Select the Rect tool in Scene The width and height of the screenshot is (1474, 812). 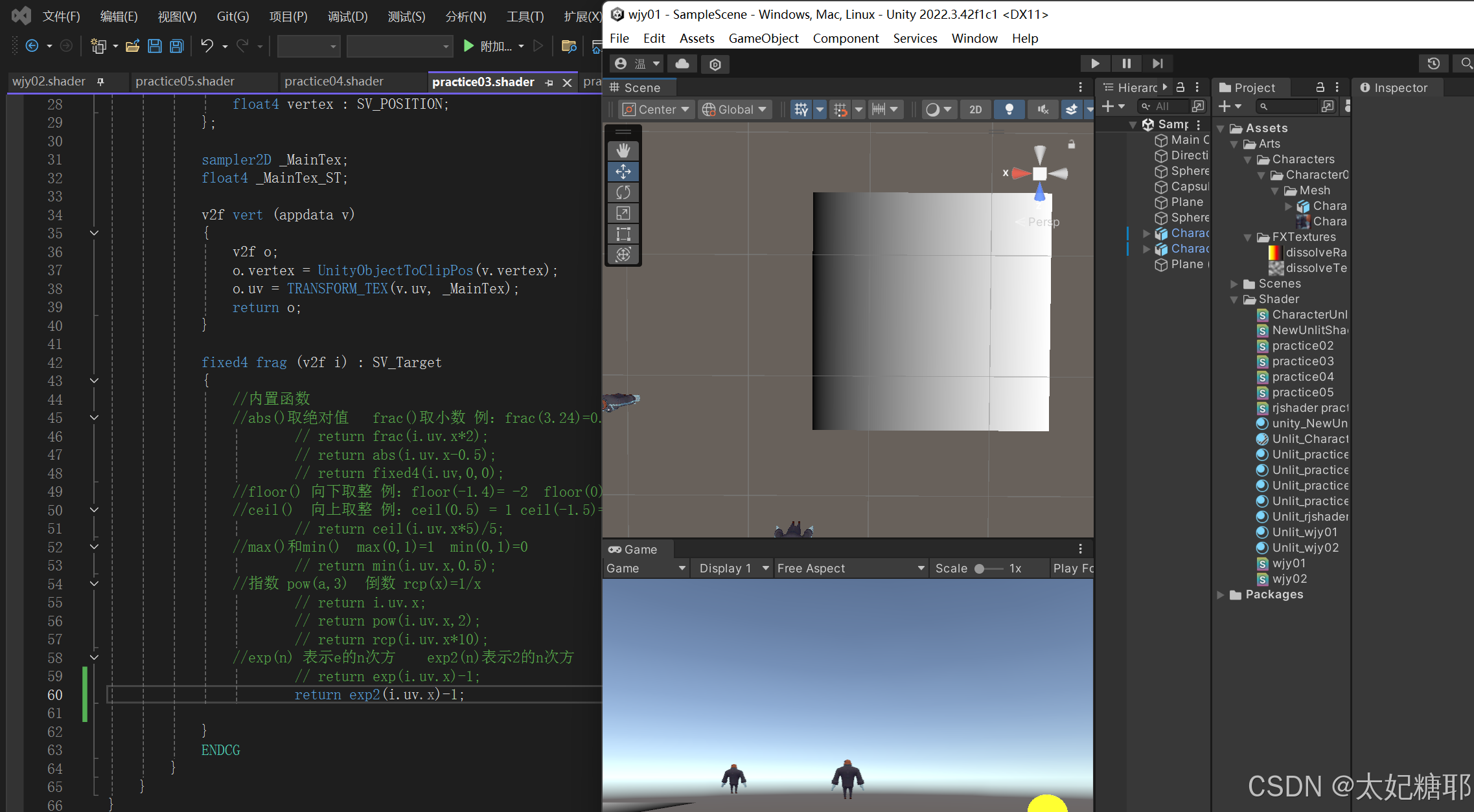tap(623, 234)
